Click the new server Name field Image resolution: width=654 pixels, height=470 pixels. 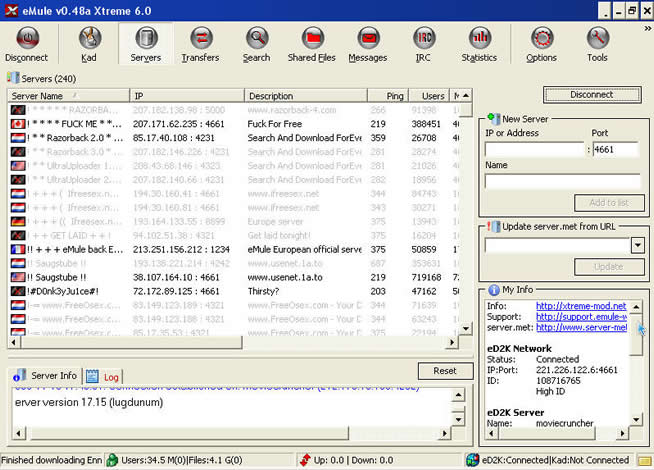point(563,181)
